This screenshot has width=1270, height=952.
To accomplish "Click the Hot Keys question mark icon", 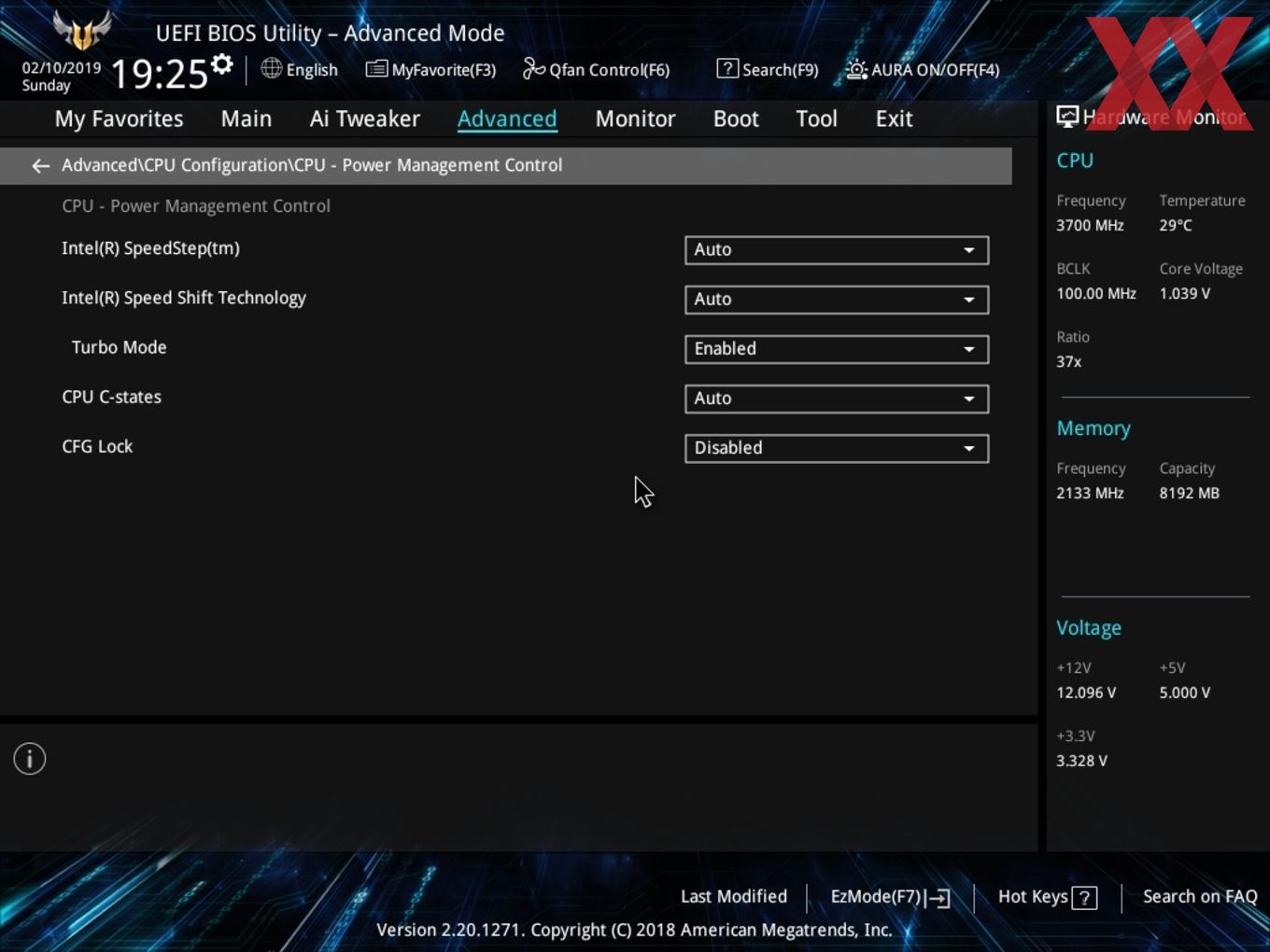I will 1084,898.
